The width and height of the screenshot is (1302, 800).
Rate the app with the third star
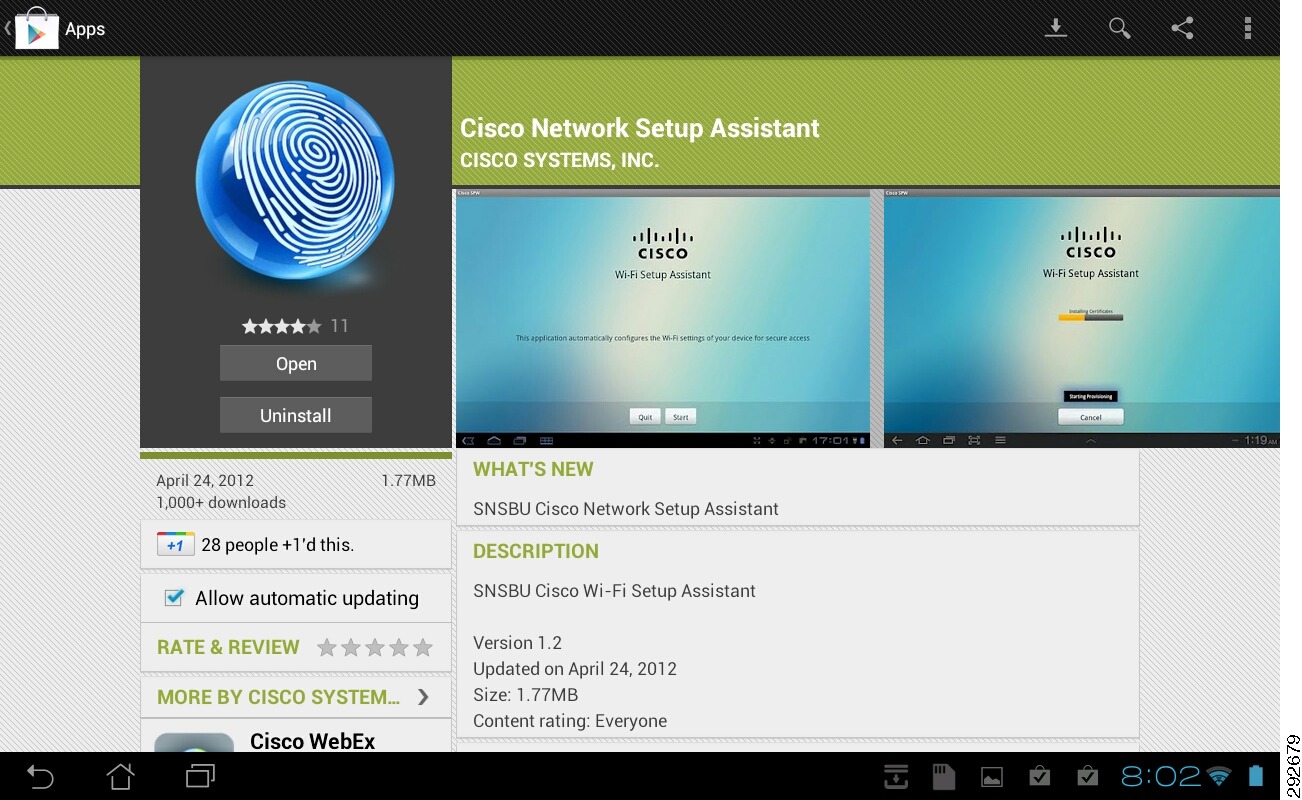pyautogui.click(x=375, y=648)
